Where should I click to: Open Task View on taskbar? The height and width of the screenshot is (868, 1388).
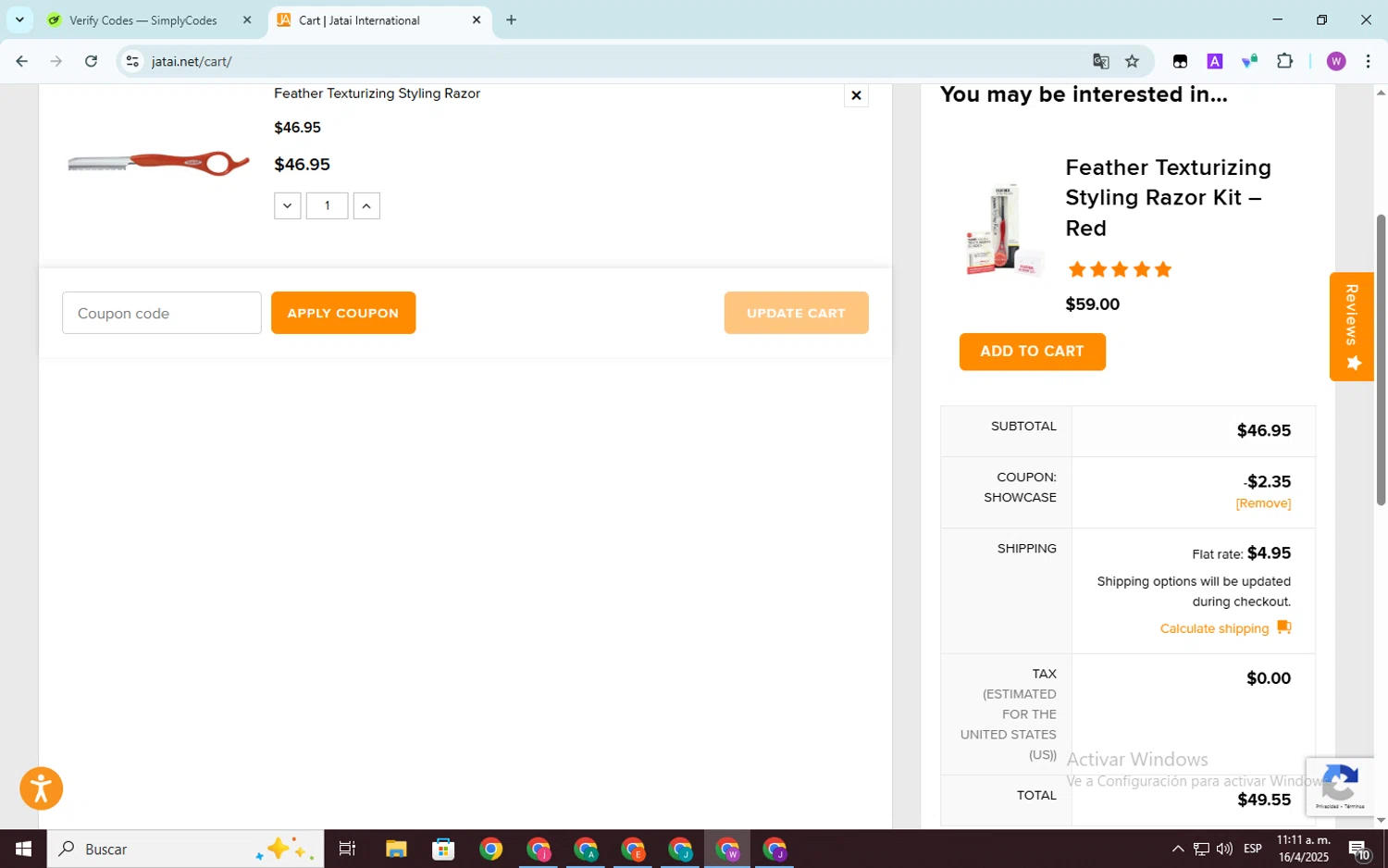pos(348,849)
